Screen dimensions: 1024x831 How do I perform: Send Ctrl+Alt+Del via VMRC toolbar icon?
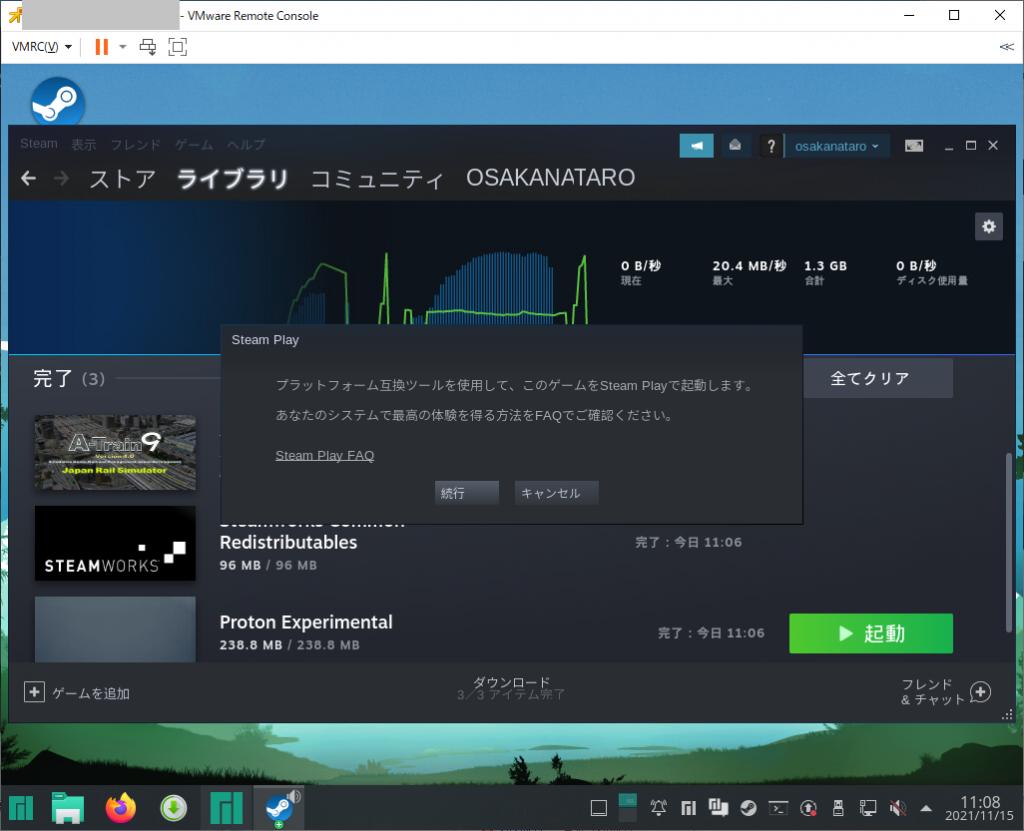tap(148, 46)
